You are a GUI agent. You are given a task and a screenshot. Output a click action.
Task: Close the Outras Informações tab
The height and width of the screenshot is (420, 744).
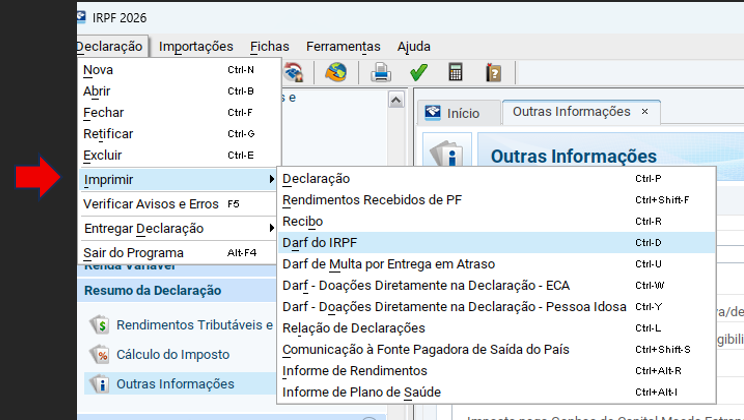(x=645, y=112)
